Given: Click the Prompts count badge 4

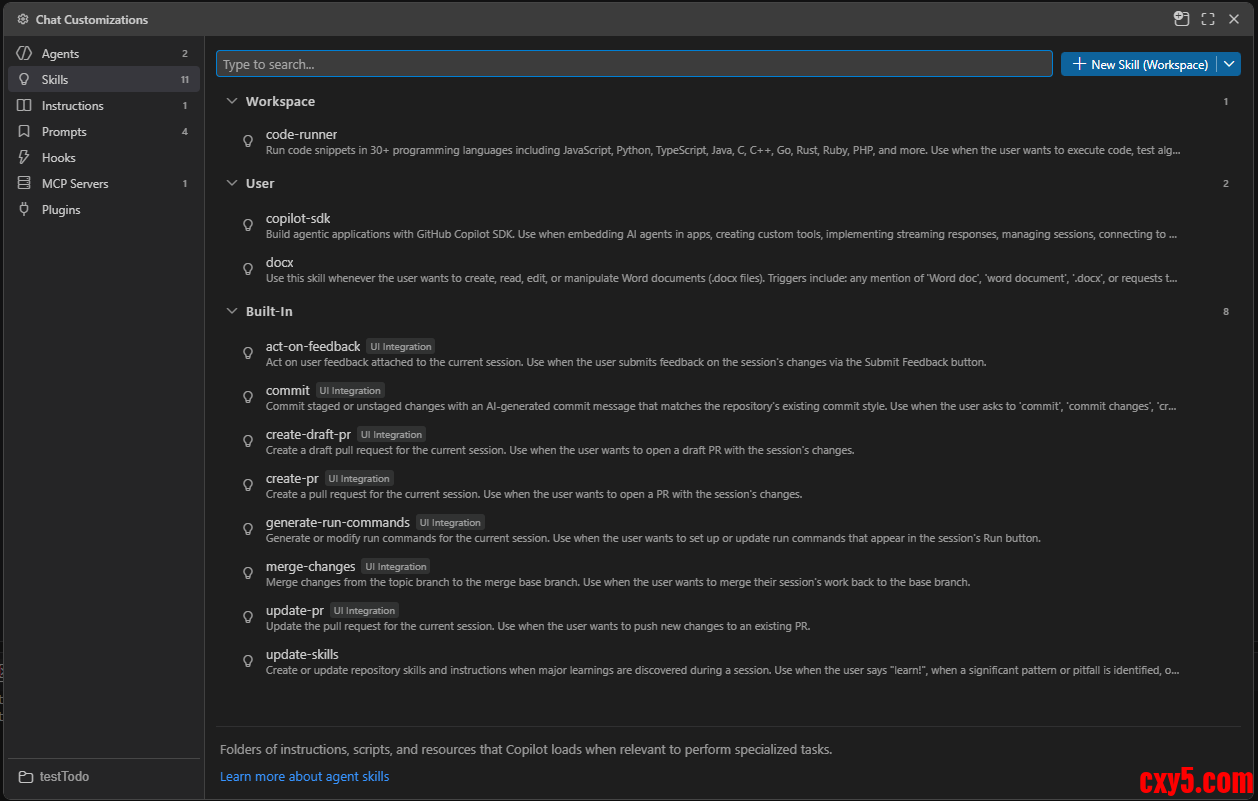Looking at the screenshot, I should pyautogui.click(x=185, y=131).
